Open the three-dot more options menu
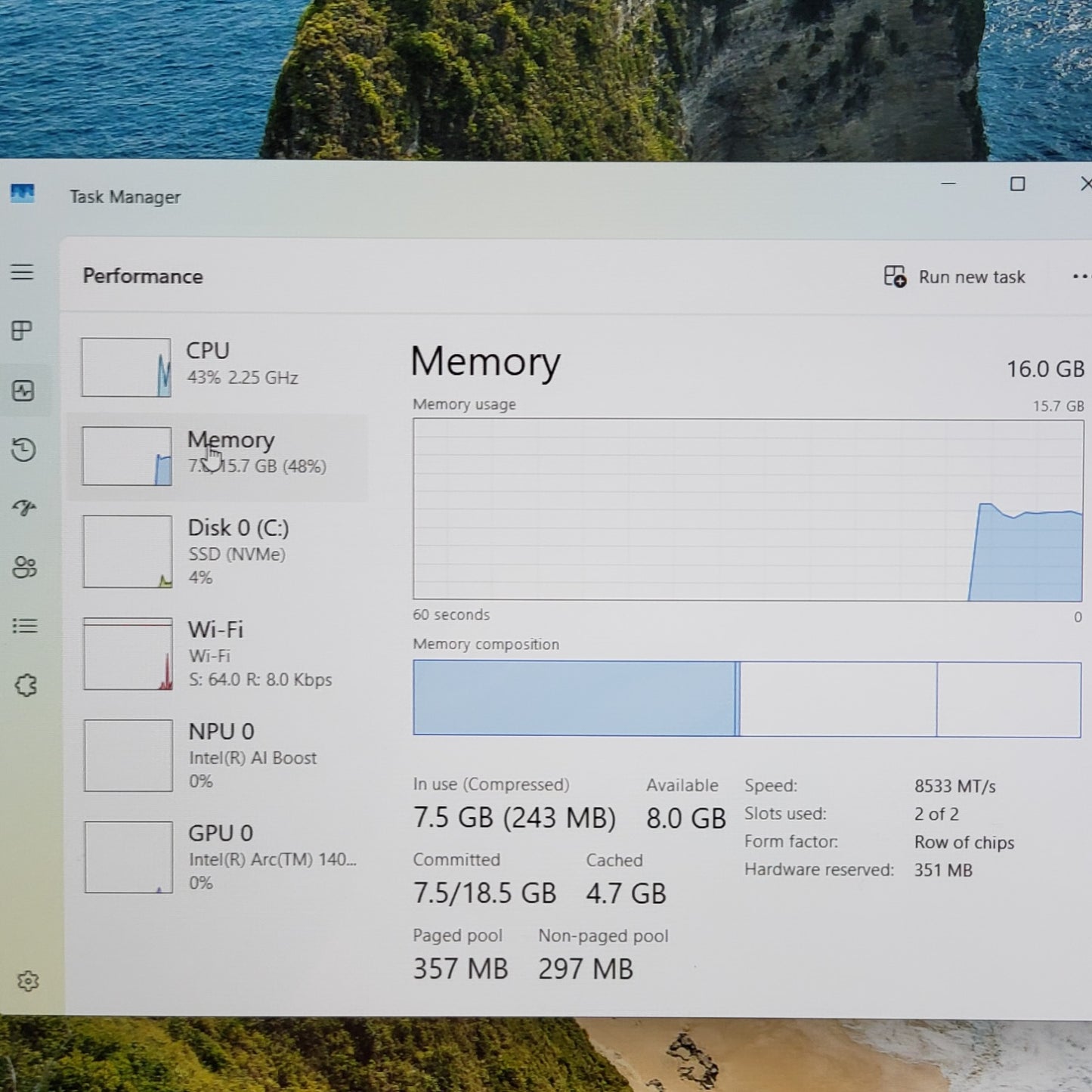Image resolution: width=1092 pixels, height=1092 pixels. point(1081,277)
